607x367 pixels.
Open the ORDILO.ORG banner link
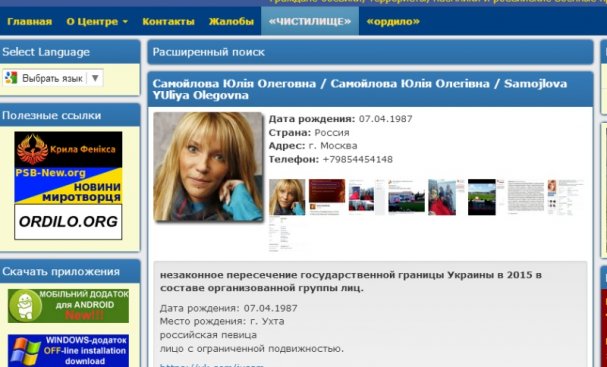pyautogui.click(x=68, y=222)
